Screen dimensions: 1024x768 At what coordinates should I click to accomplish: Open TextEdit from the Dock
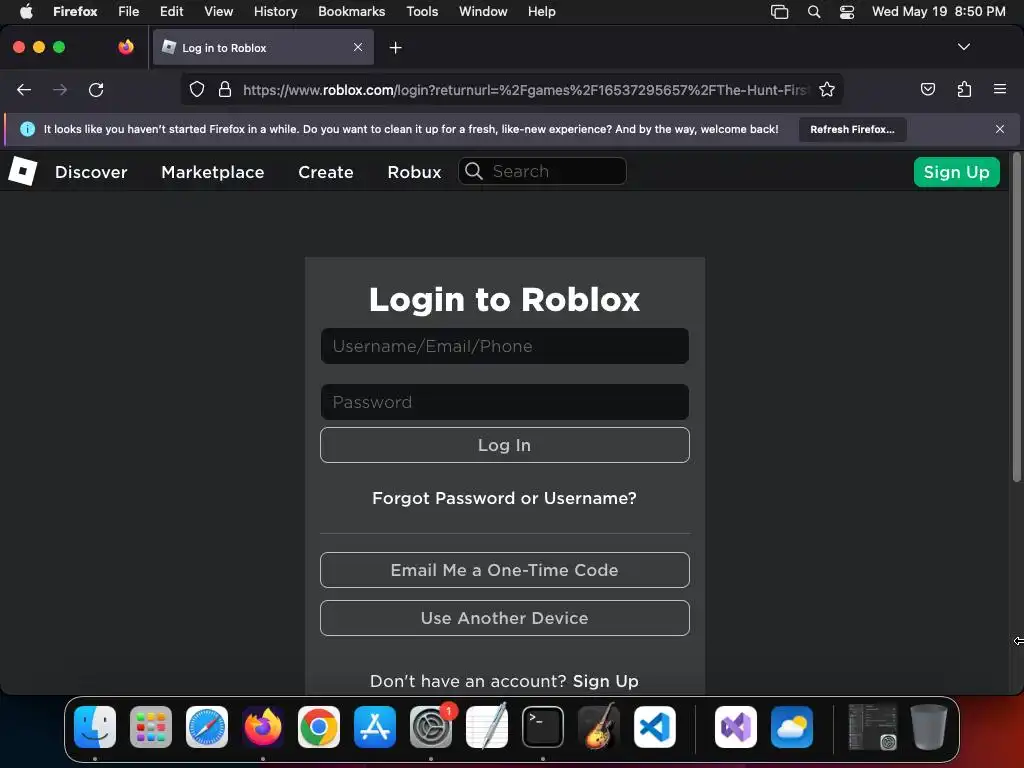tap(487, 727)
